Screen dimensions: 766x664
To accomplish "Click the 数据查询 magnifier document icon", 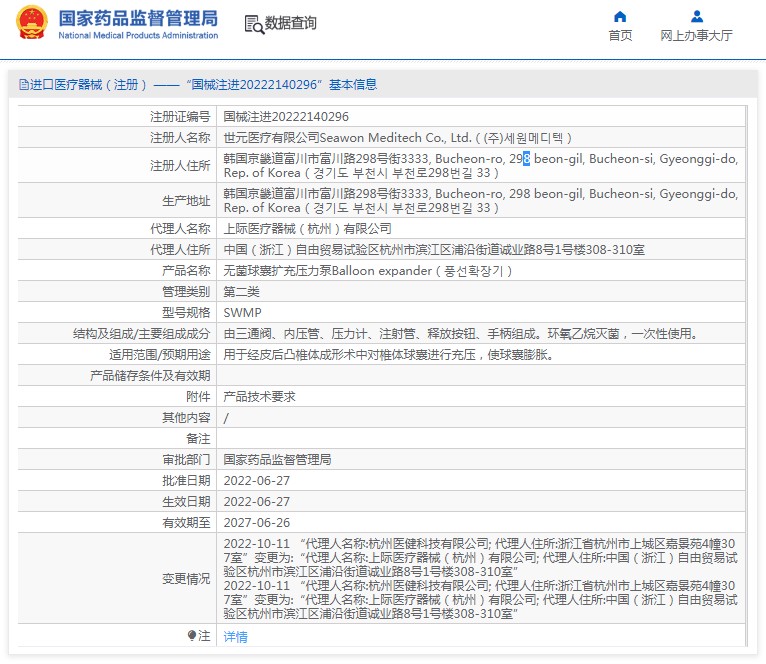I will click(253, 24).
